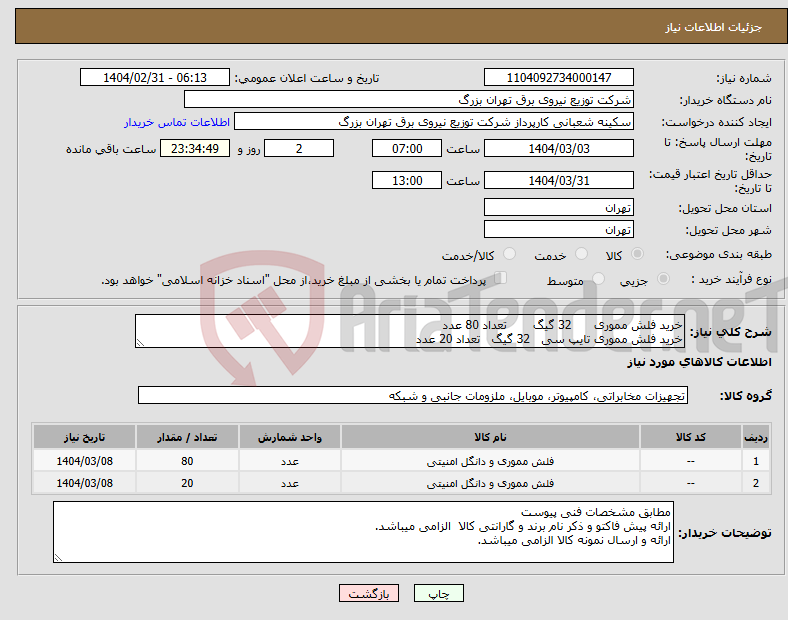
Task: Click the response deadline date 1404/03/03
Action: pos(558,148)
